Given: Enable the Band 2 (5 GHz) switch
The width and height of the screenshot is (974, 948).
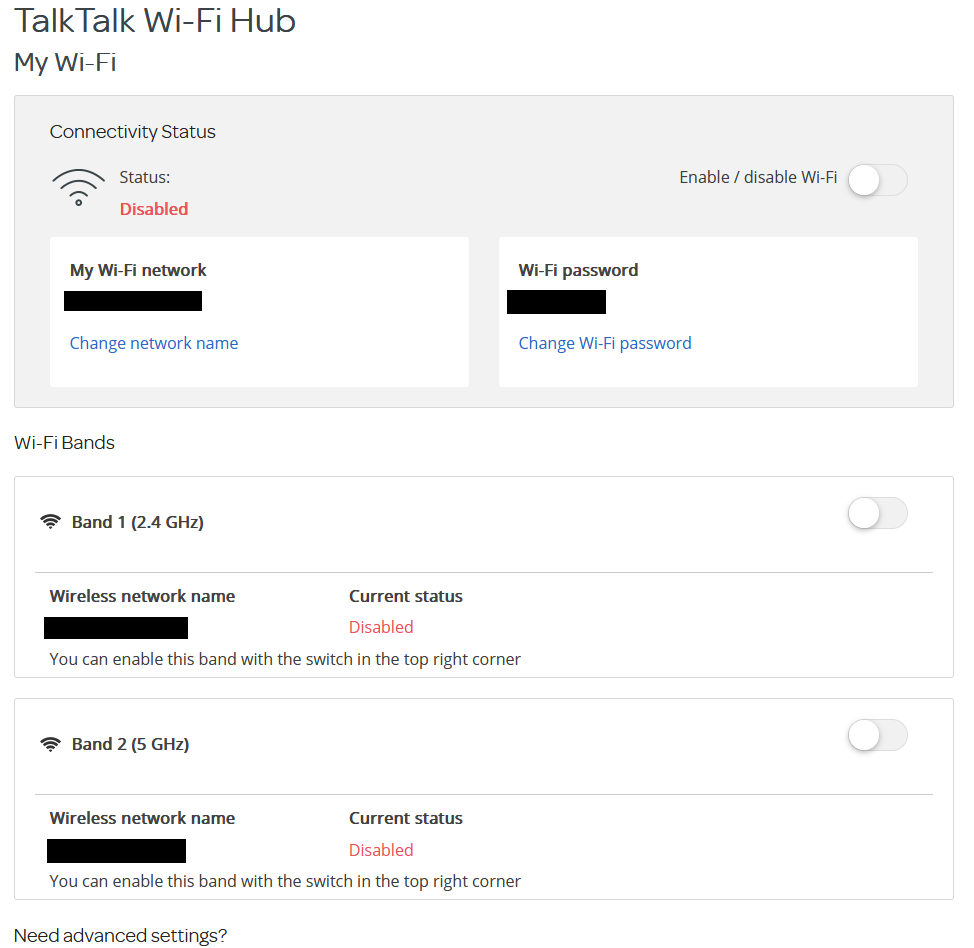Looking at the screenshot, I should pyautogui.click(x=877, y=735).
